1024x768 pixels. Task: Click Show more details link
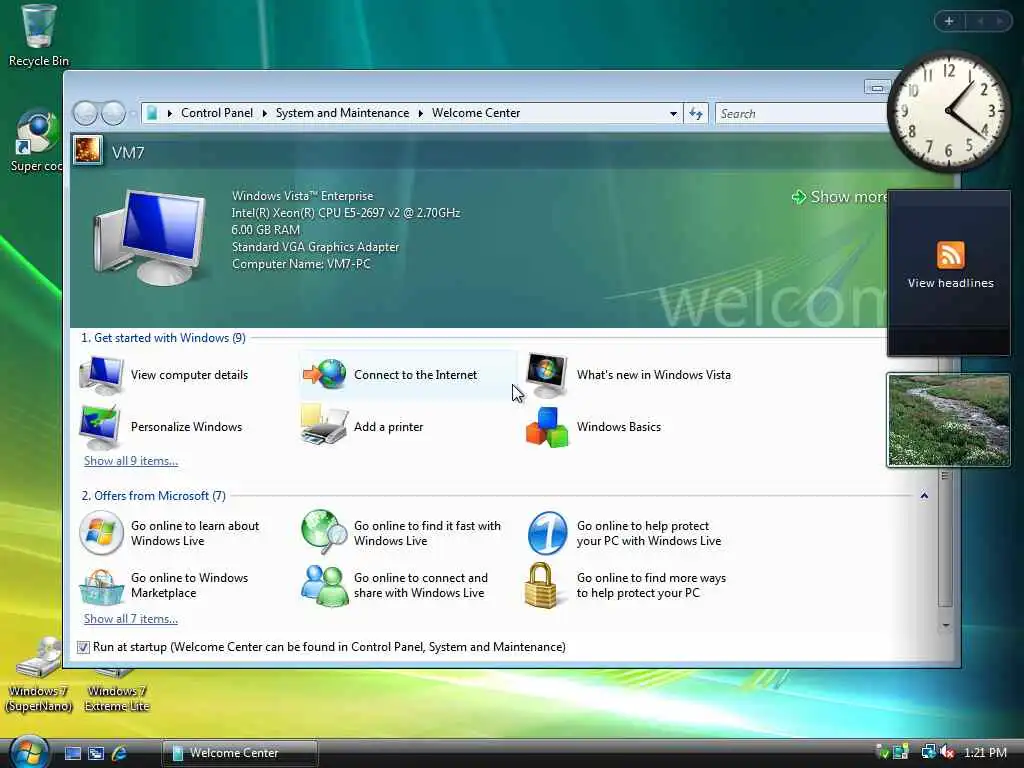tap(839, 197)
